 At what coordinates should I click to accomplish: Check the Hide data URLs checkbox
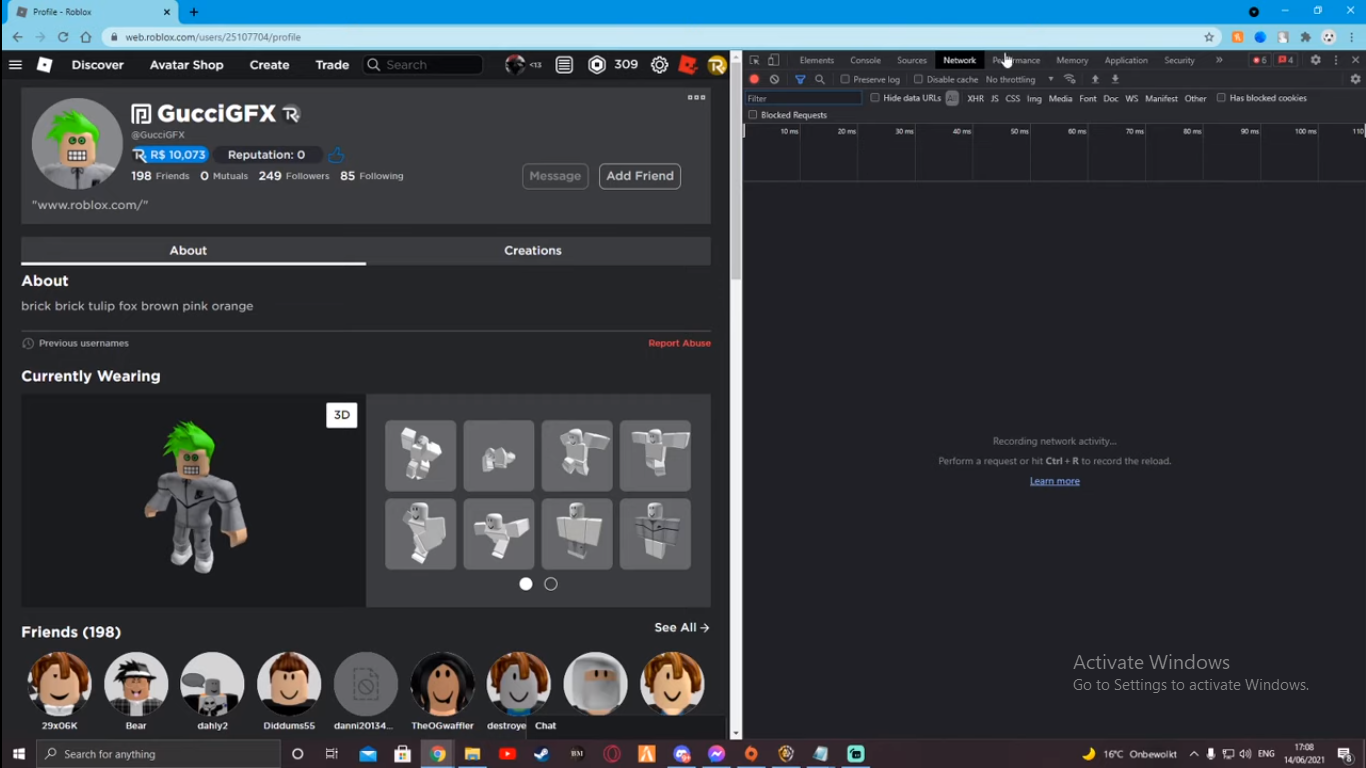click(x=875, y=98)
